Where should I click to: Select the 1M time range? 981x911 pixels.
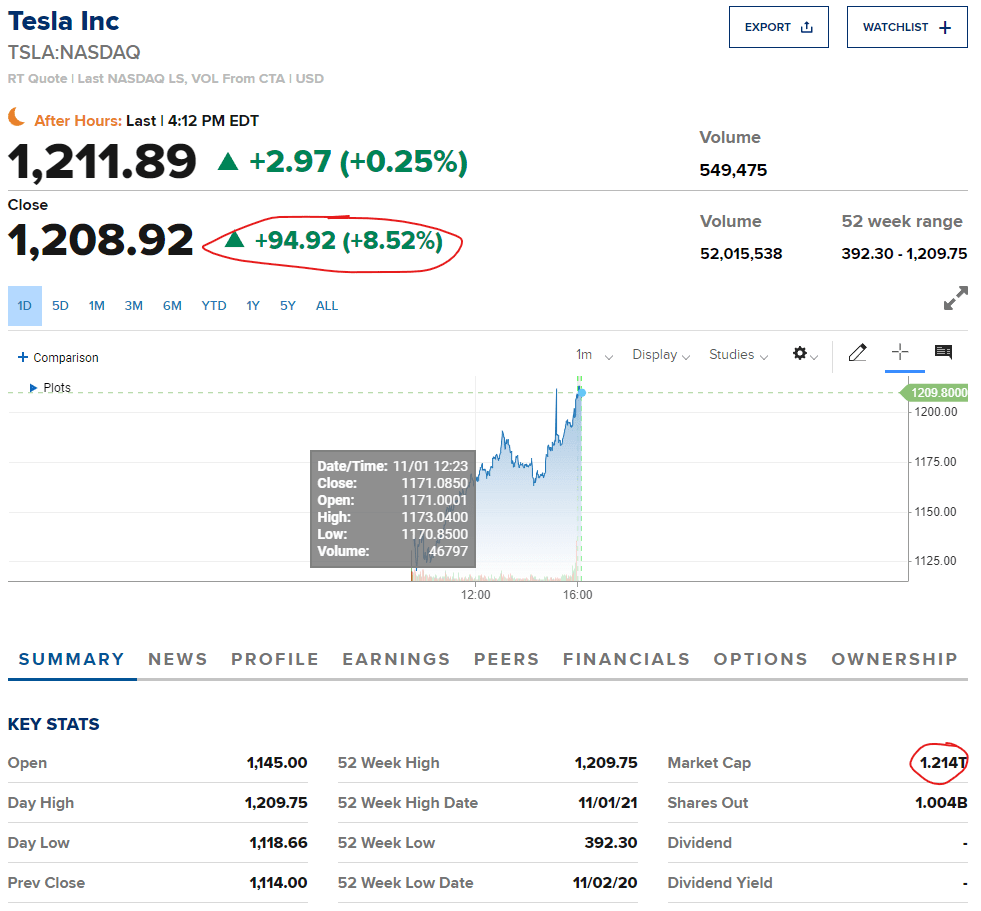click(96, 305)
